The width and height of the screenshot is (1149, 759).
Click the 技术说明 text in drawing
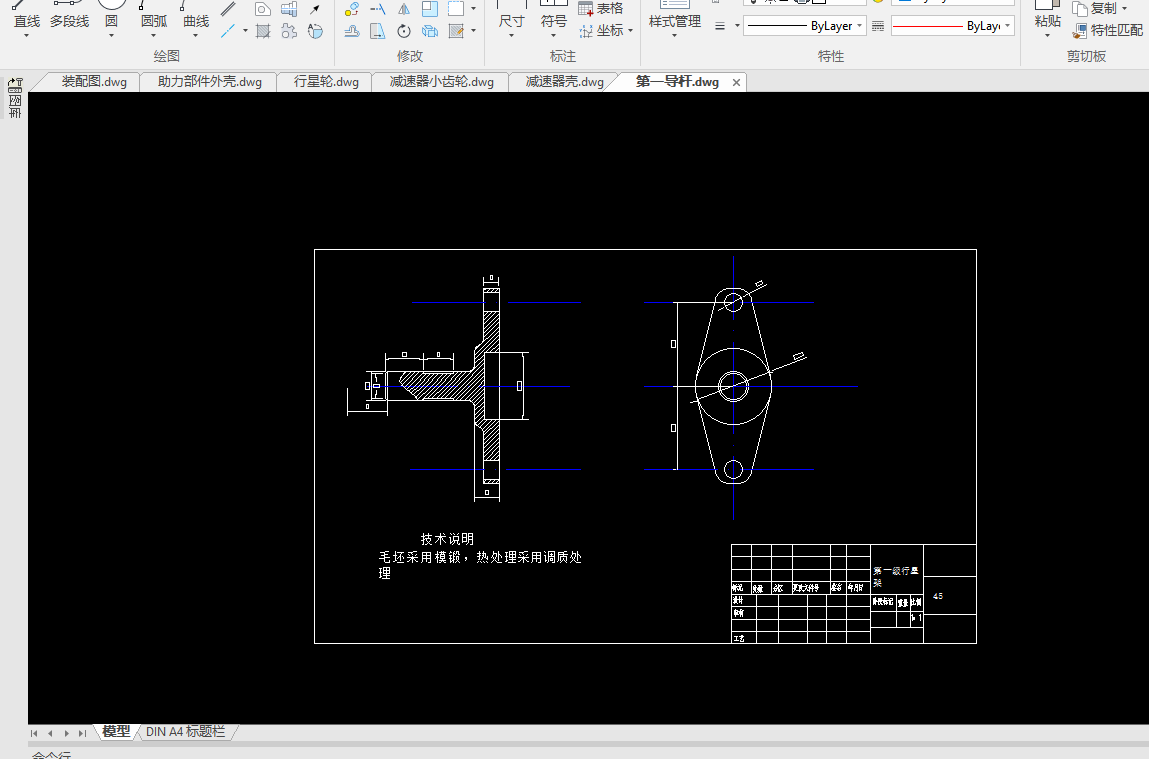(x=447, y=539)
